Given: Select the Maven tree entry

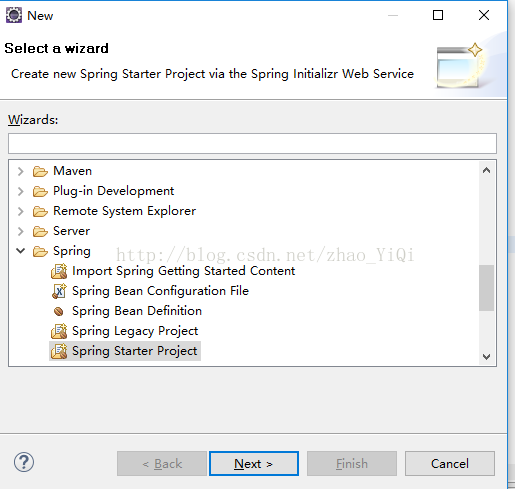Looking at the screenshot, I should [72, 171].
